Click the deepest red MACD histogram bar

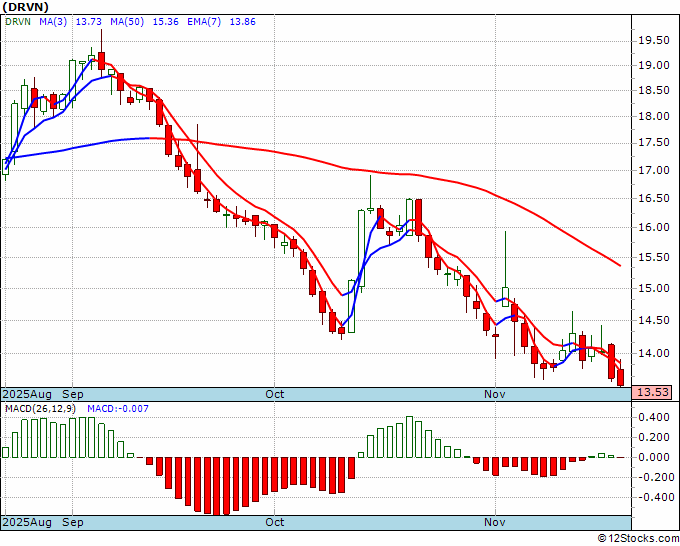[x=217, y=486]
